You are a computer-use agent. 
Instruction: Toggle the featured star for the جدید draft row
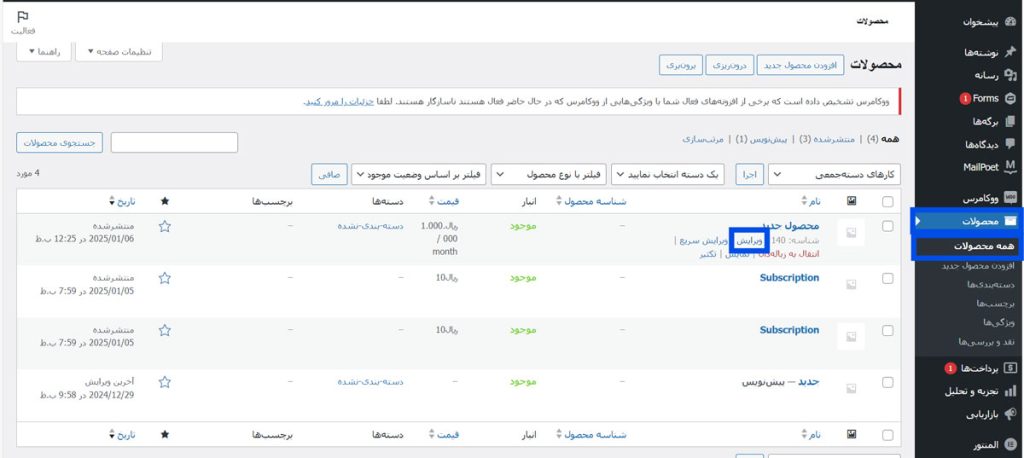point(165,382)
